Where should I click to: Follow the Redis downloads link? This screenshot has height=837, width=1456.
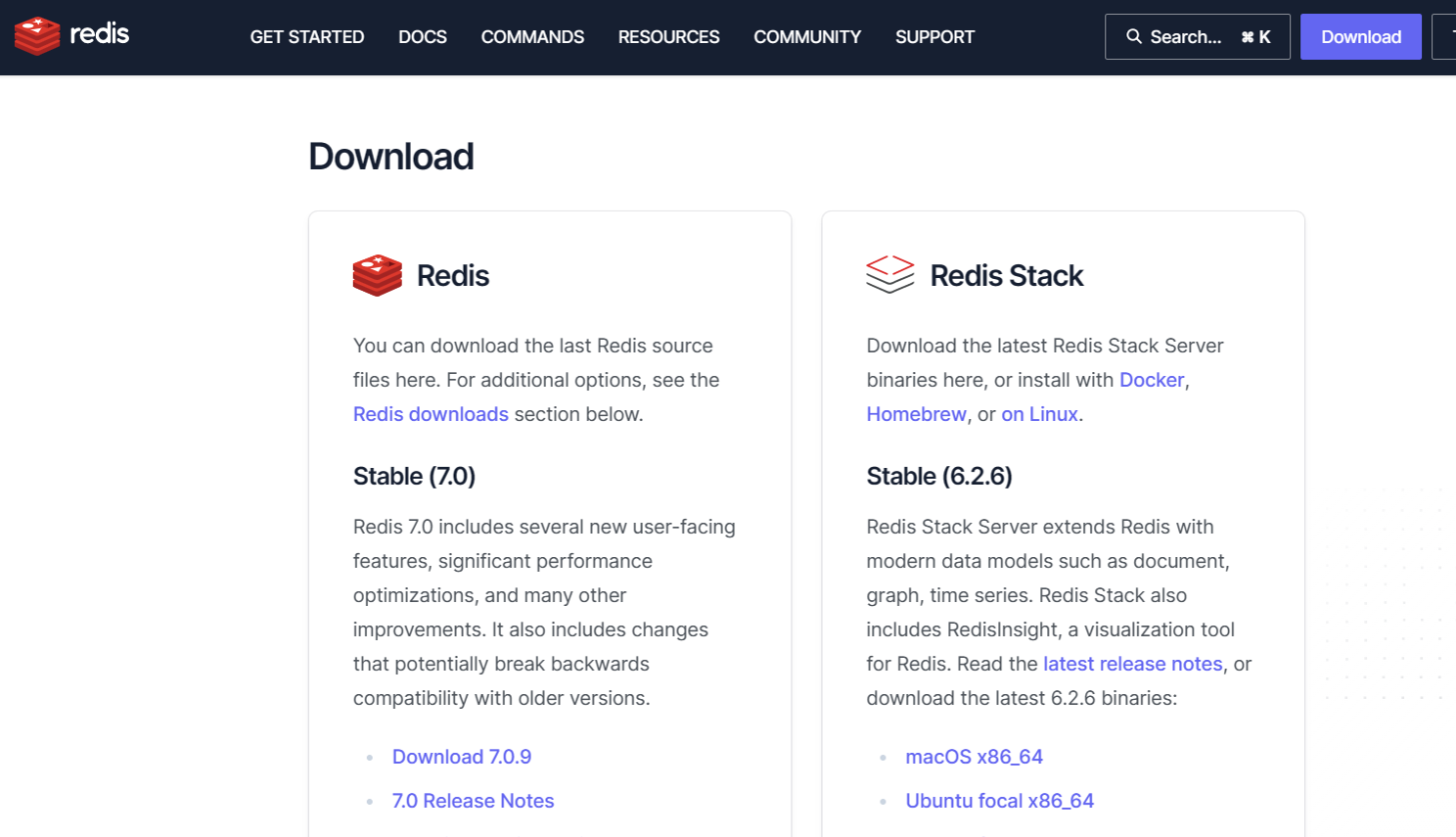431,414
